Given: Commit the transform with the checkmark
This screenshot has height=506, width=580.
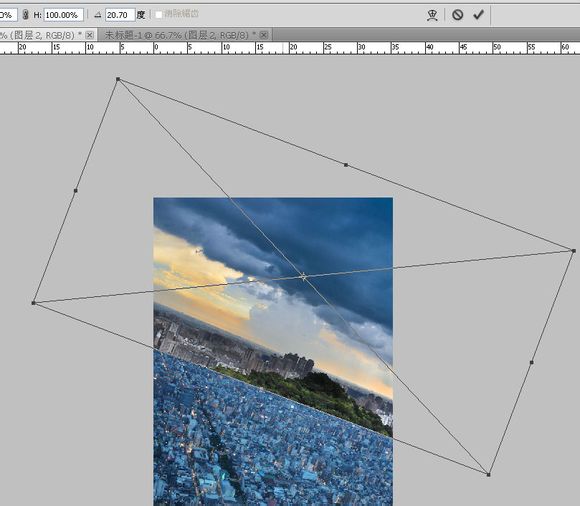Looking at the screenshot, I should coord(478,15).
